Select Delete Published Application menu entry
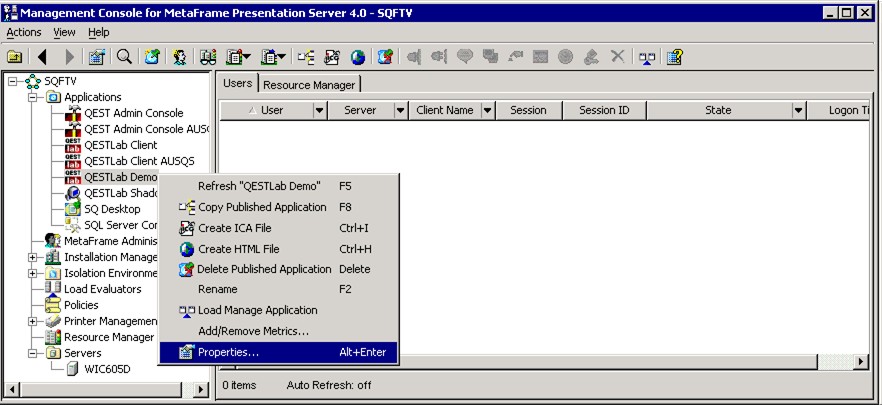This screenshot has width=882, height=405. (264, 269)
